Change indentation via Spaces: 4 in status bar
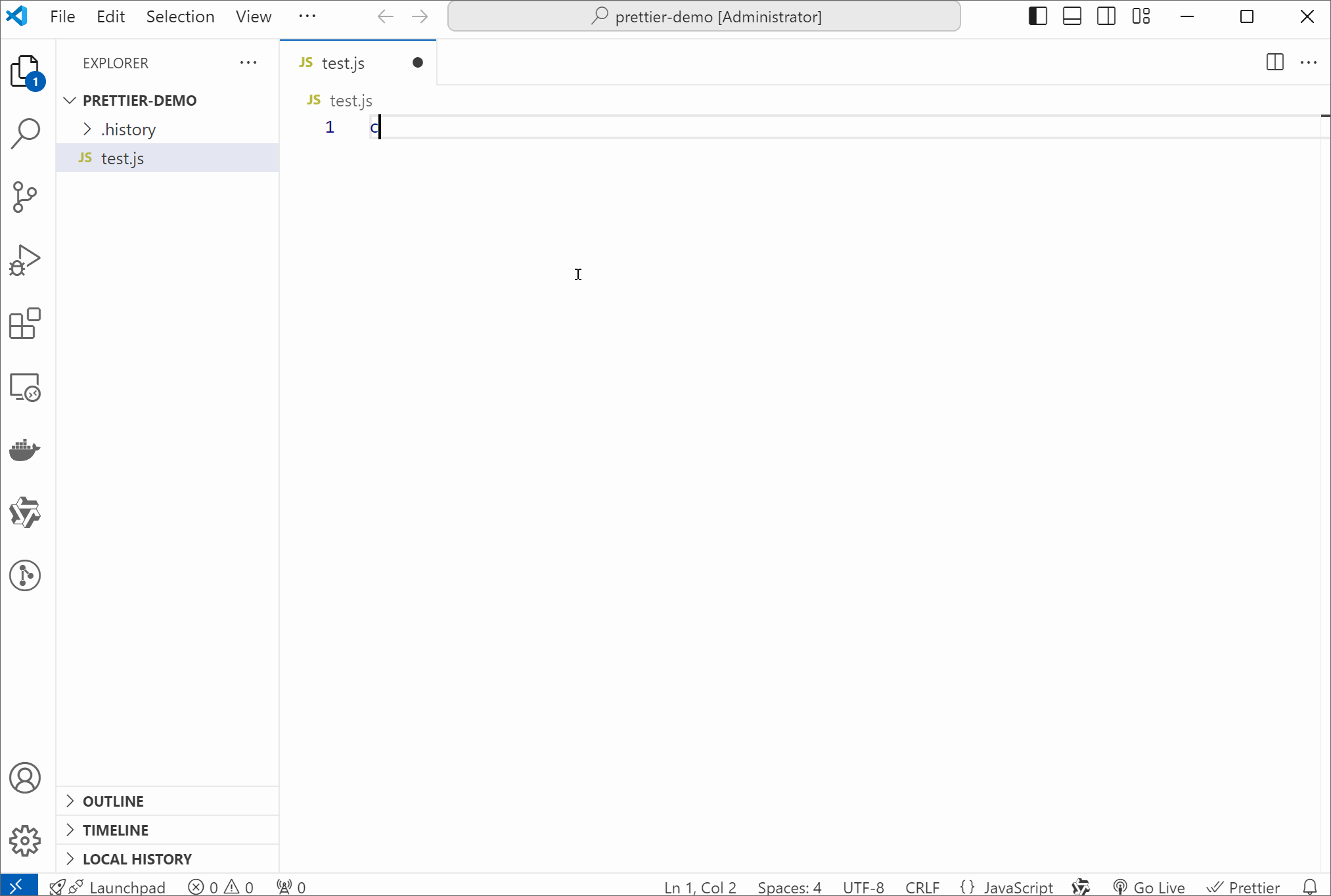 pos(790,886)
